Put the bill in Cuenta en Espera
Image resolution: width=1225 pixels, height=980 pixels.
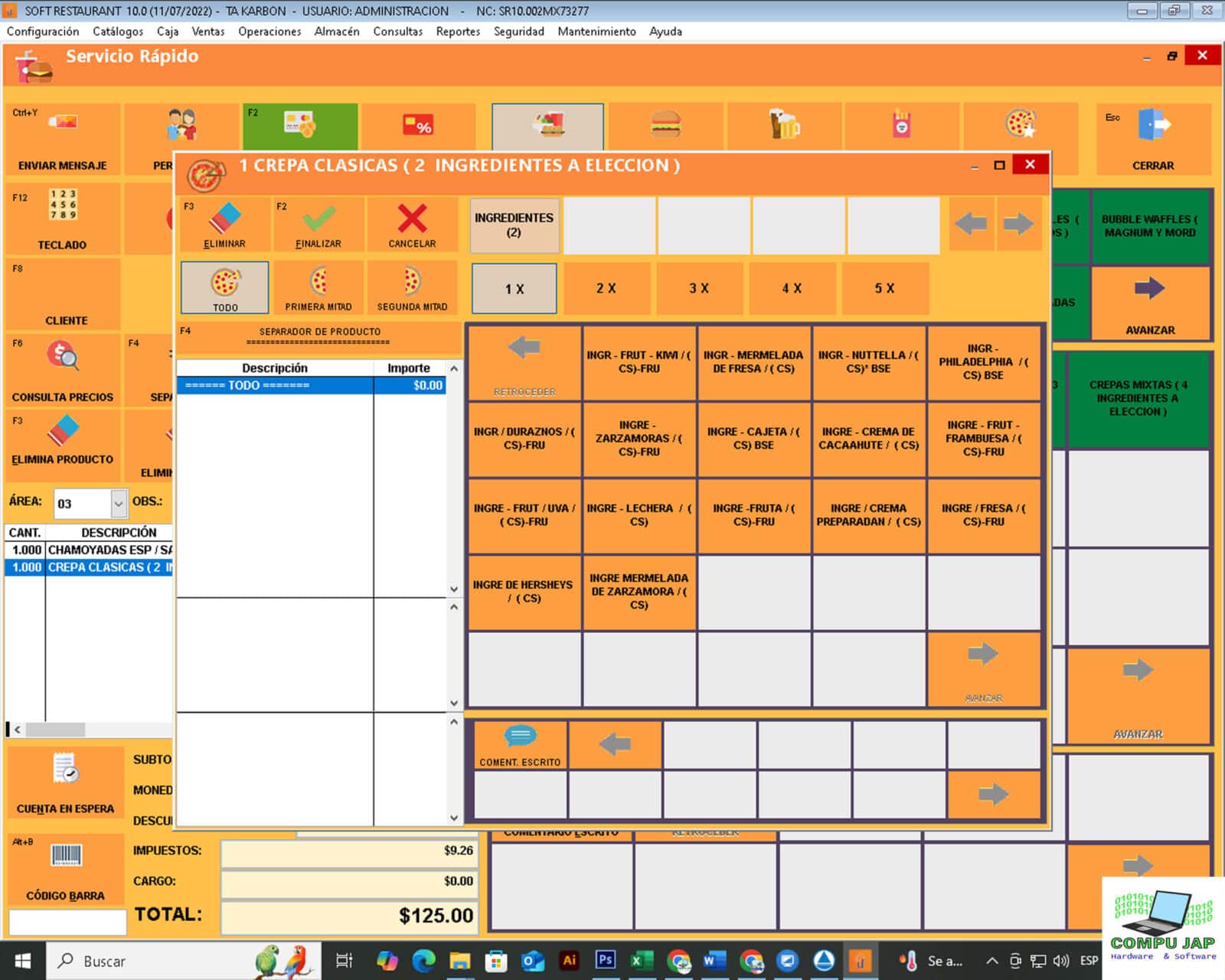(x=65, y=782)
